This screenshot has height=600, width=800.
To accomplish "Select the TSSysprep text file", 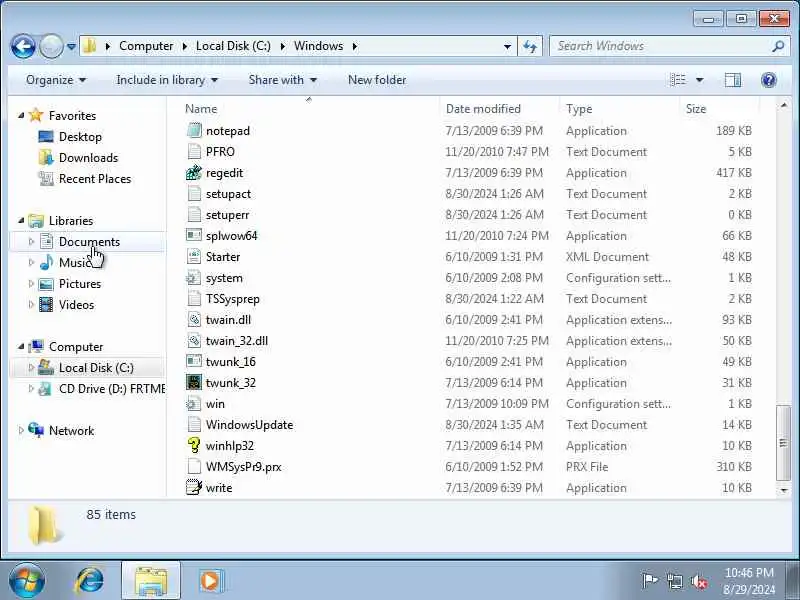I will click(233, 298).
